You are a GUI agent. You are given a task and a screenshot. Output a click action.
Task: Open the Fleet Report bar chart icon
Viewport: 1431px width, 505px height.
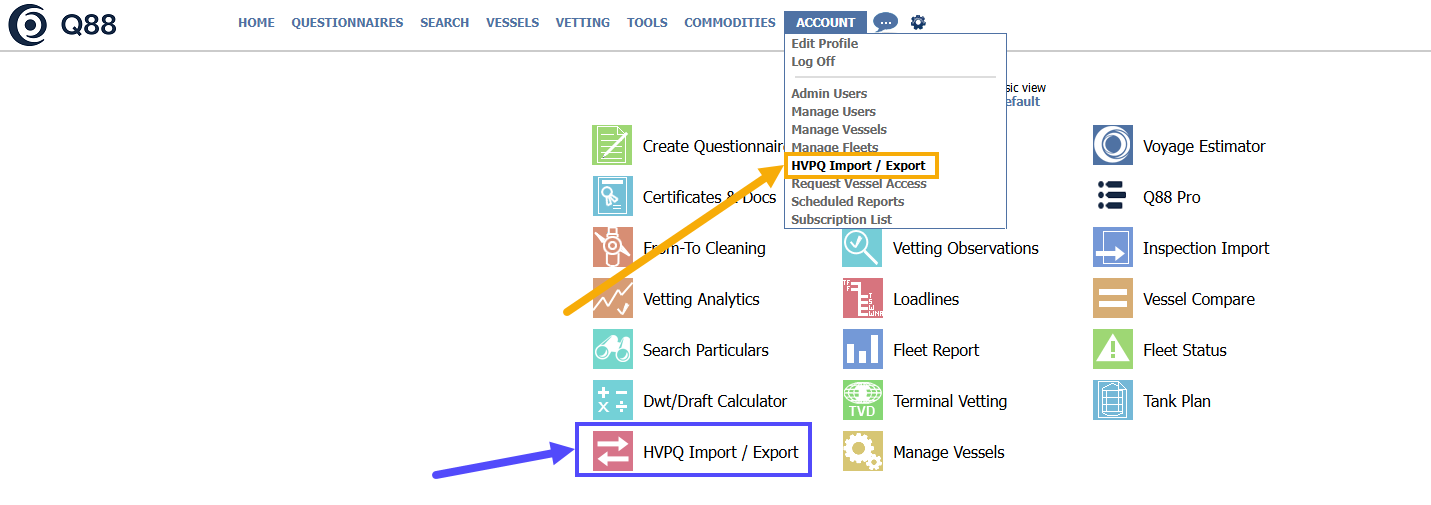[x=862, y=350]
